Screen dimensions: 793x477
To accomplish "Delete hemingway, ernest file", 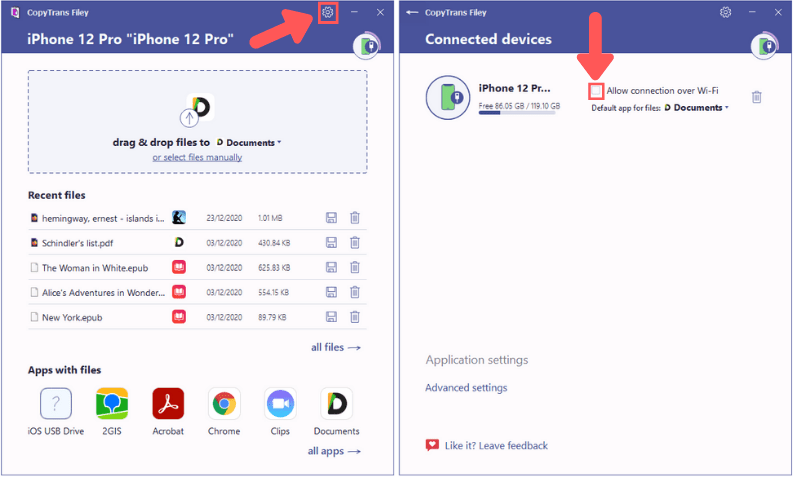I will point(355,218).
